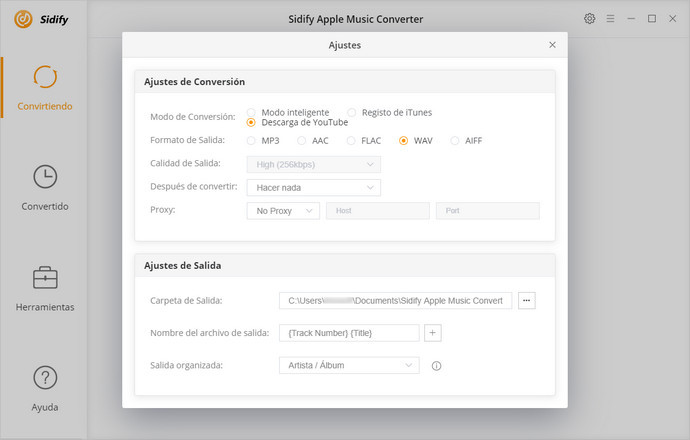Maximize the Sidify window
This screenshot has width=690, height=440.
(652, 18)
